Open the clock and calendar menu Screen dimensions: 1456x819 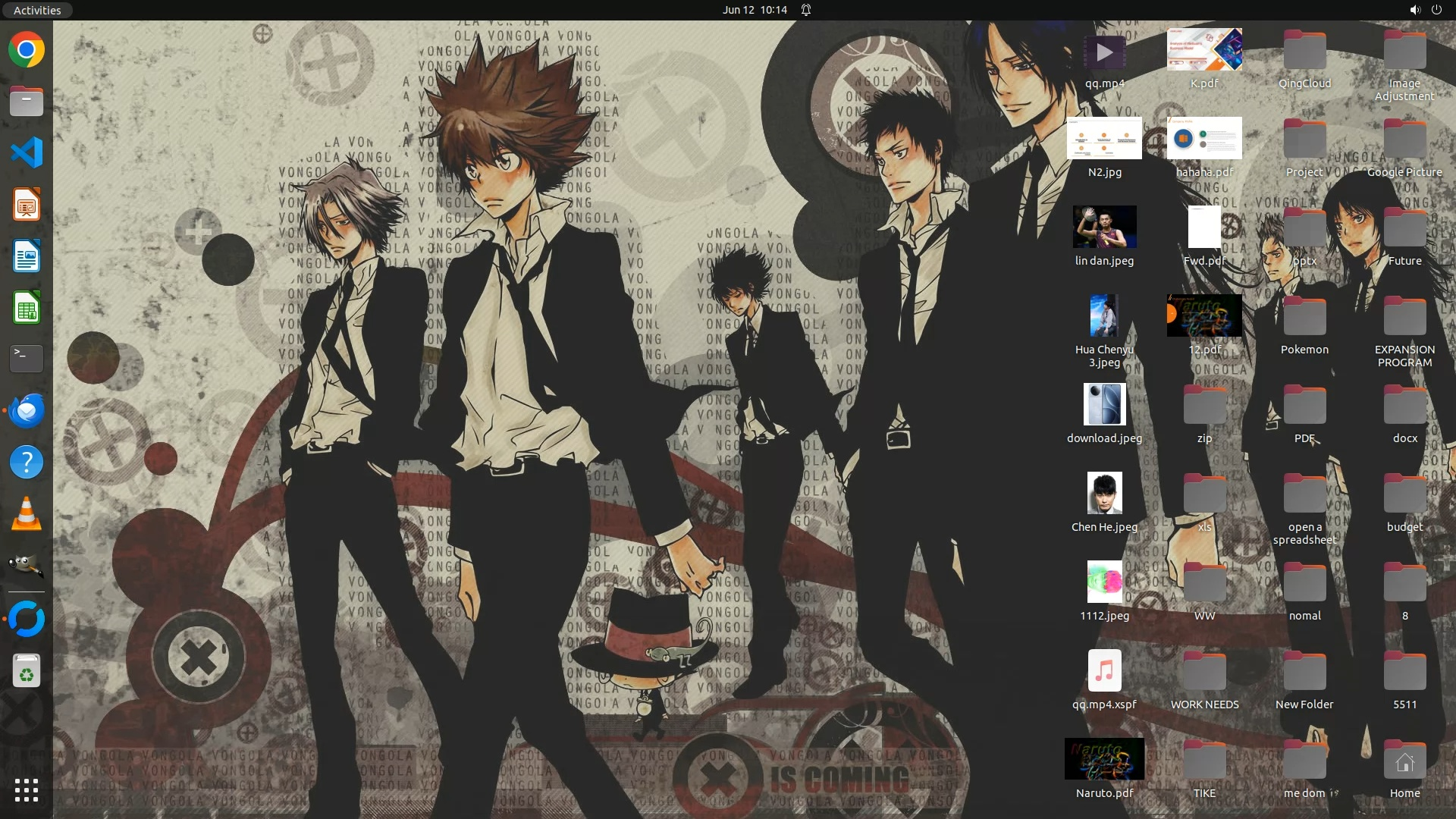coord(754,10)
